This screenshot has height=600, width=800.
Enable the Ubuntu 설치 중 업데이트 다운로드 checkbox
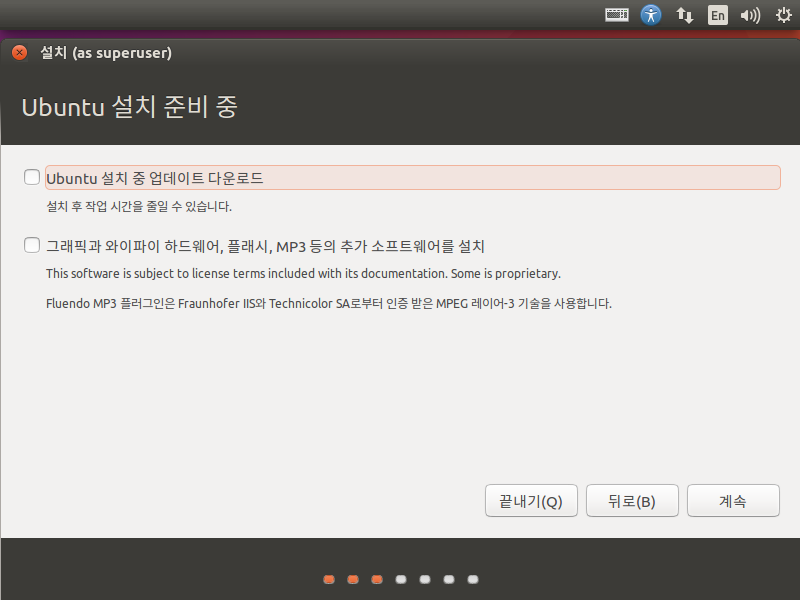[x=31, y=177]
